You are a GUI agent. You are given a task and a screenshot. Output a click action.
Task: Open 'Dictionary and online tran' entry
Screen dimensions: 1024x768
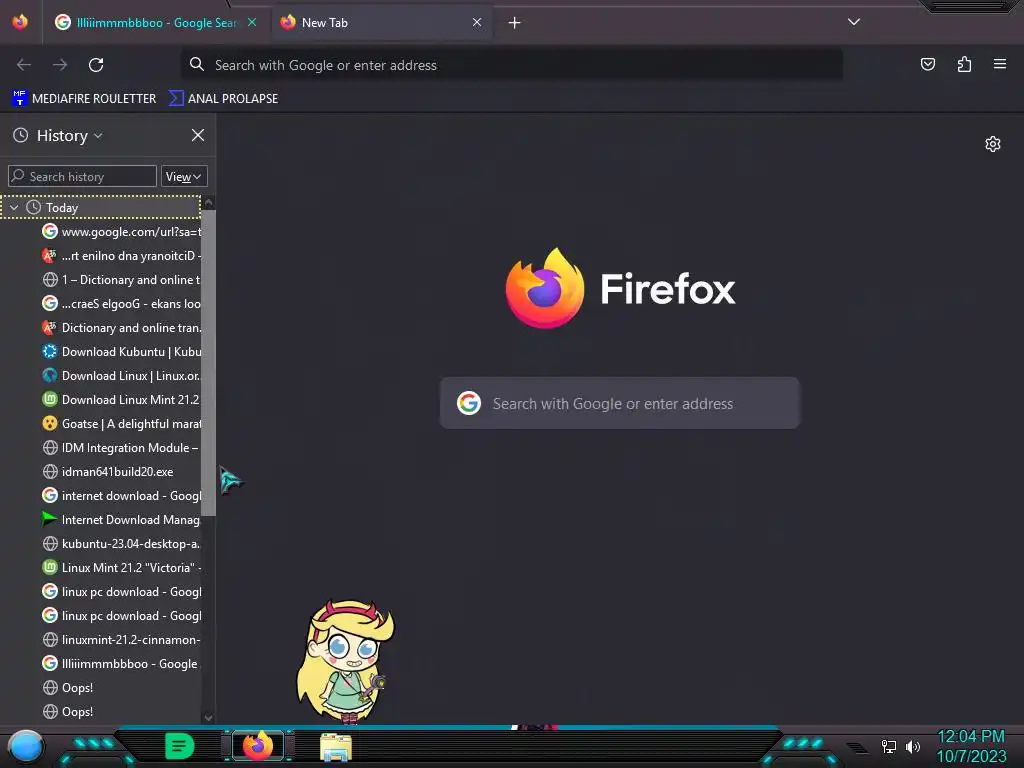point(121,328)
